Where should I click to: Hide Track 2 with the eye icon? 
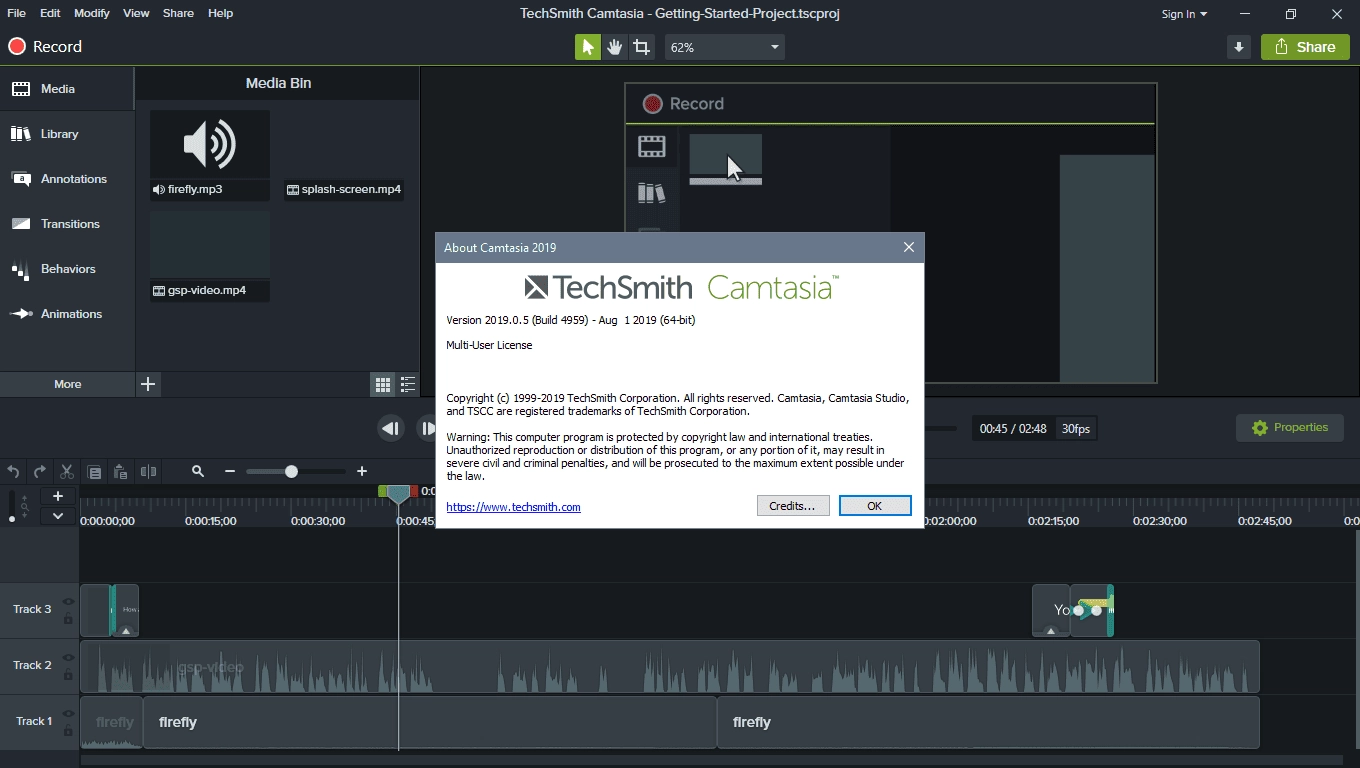68,658
